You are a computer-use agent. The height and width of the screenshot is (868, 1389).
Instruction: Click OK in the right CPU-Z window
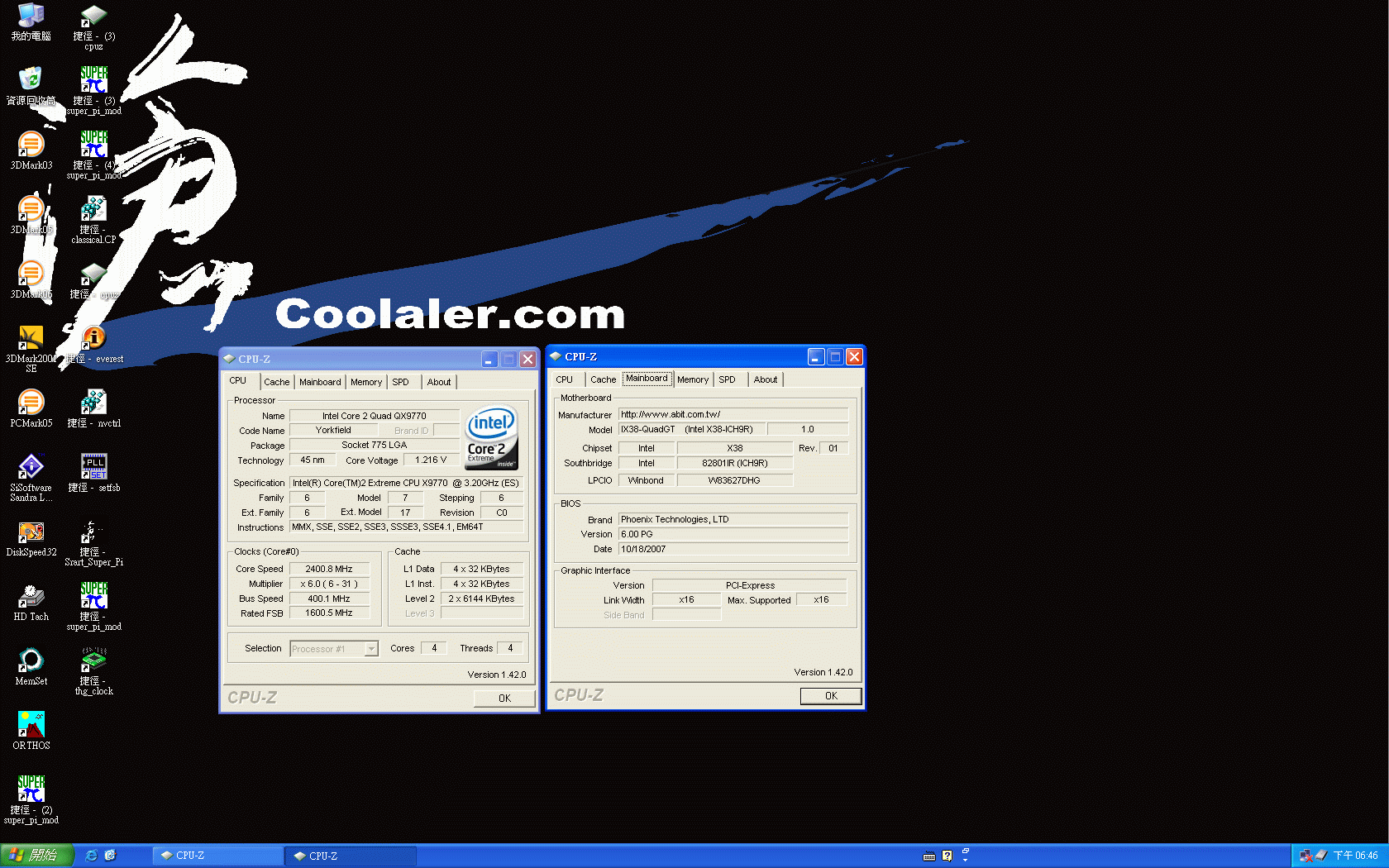831,696
